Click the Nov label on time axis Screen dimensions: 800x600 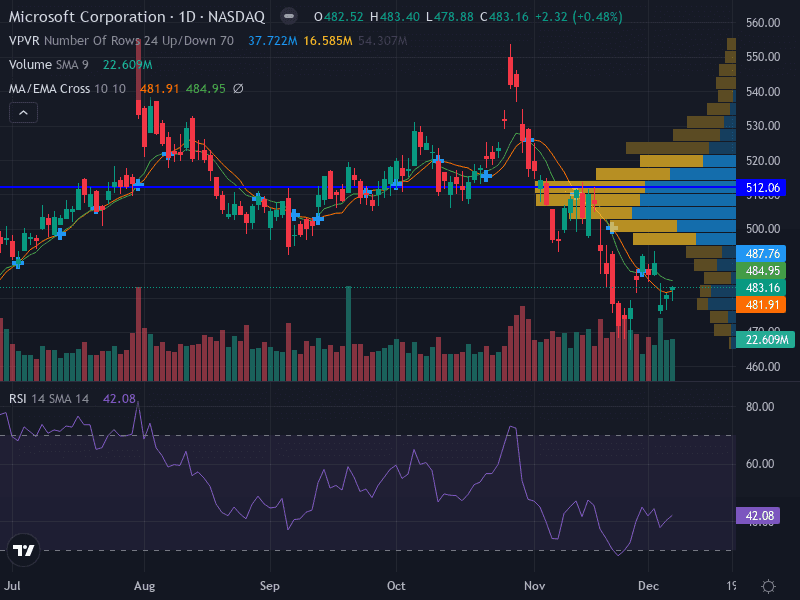click(534, 586)
